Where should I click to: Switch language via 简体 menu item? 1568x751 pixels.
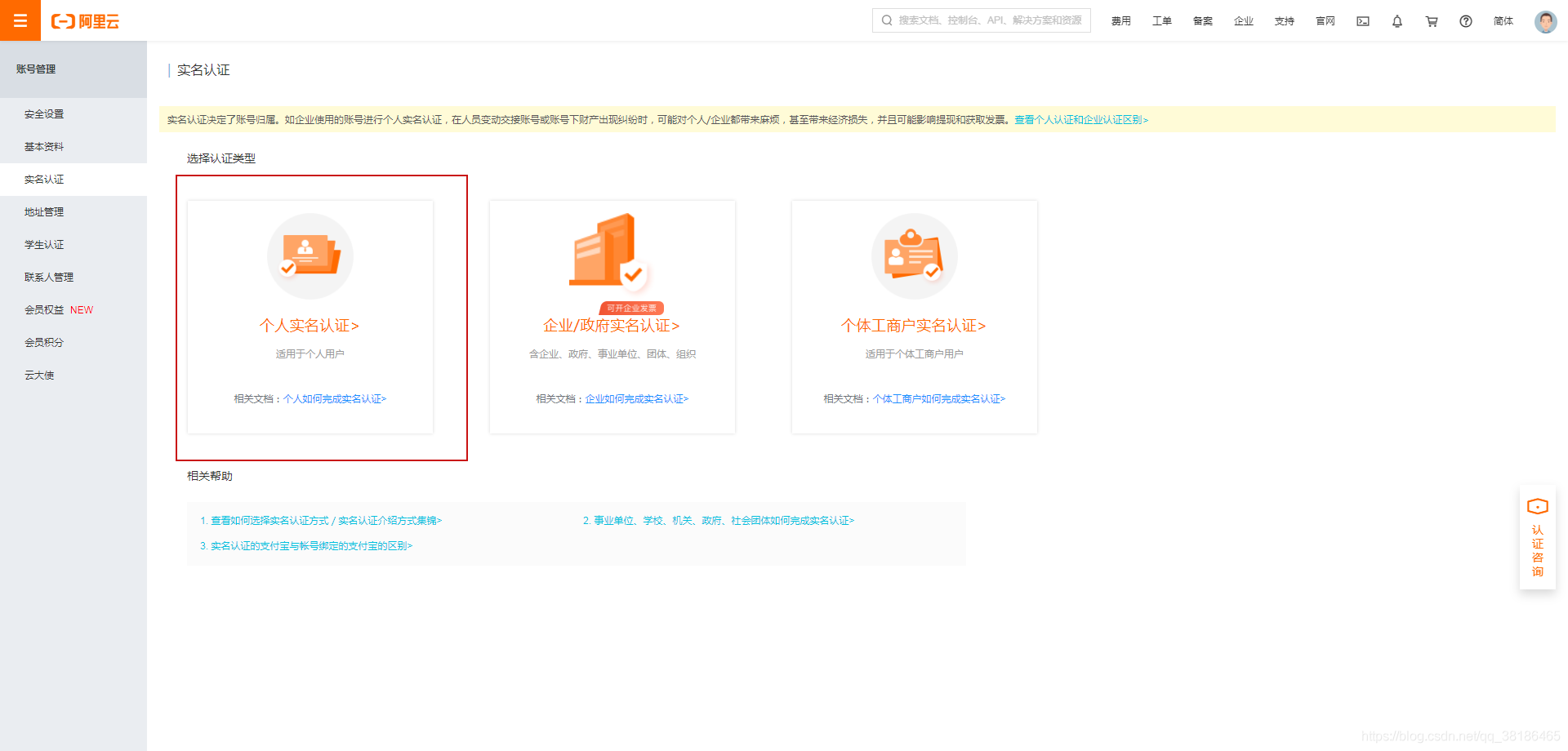(x=1503, y=21)
